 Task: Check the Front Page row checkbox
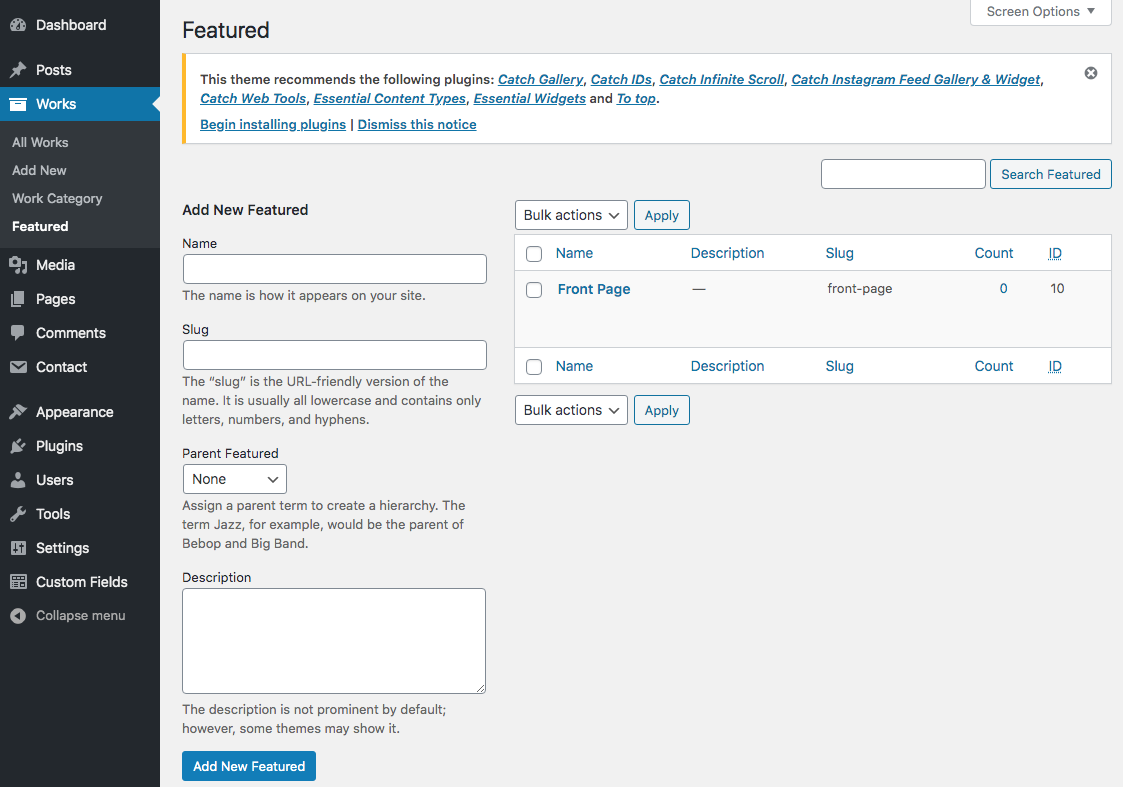(x=534, y=289)
